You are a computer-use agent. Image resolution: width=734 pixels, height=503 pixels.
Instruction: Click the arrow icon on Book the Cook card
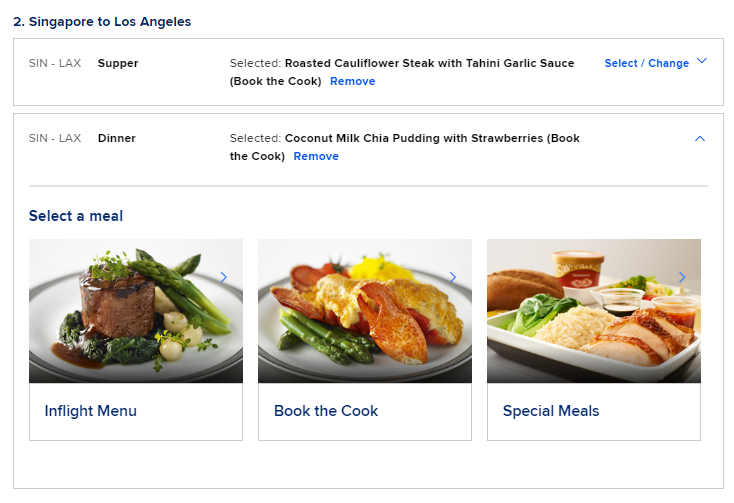point(453,277)
